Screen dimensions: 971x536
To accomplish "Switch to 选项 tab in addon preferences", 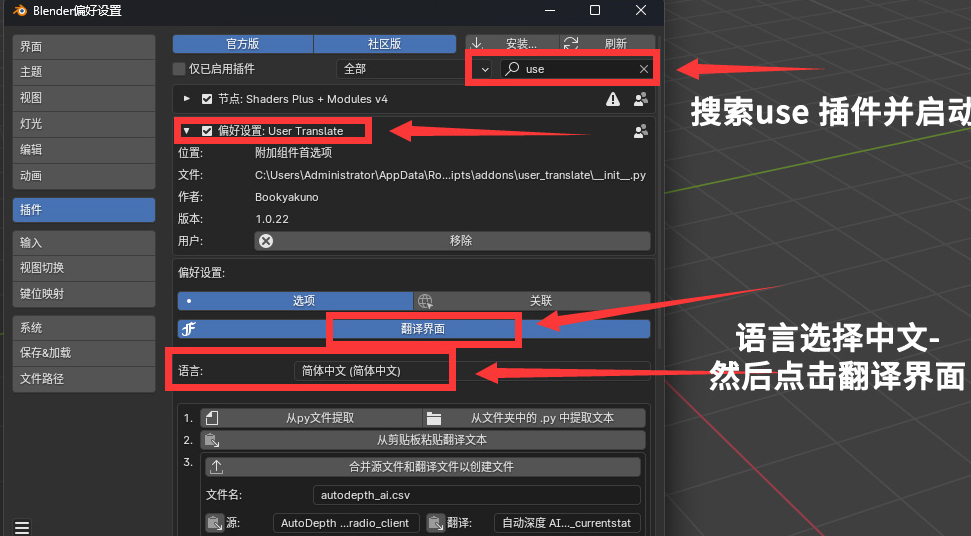I will coord(295,301).
